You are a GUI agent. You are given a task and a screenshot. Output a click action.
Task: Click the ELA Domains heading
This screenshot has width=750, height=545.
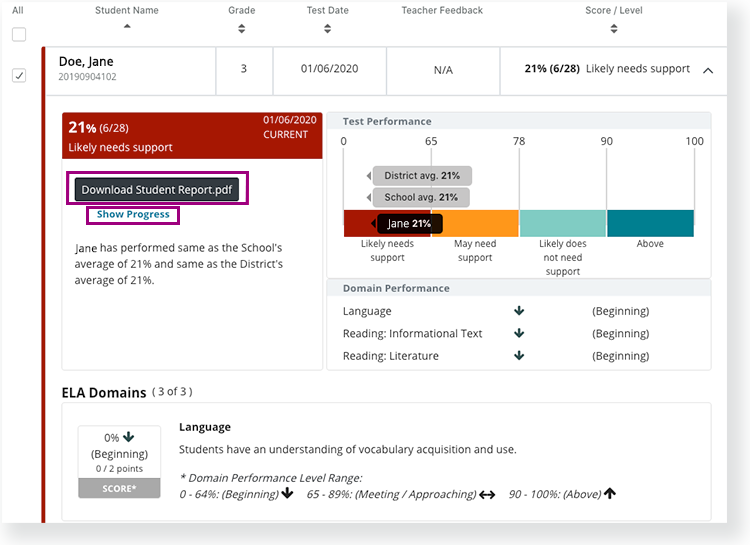coord(104,393)
